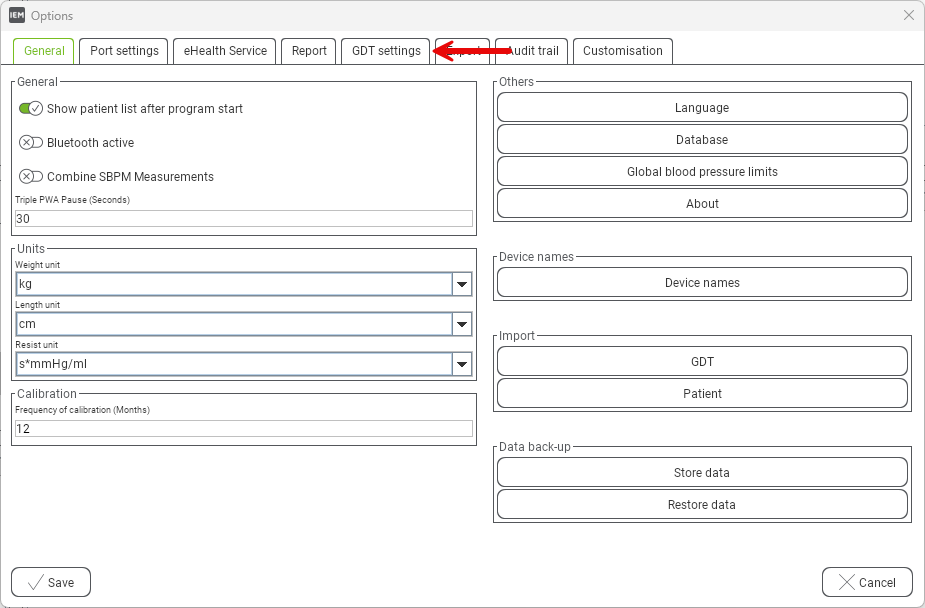Screen dimensions: 925x608
Task: Turn on Combine SBPM Measurements
Action: [x=31, y=176]
